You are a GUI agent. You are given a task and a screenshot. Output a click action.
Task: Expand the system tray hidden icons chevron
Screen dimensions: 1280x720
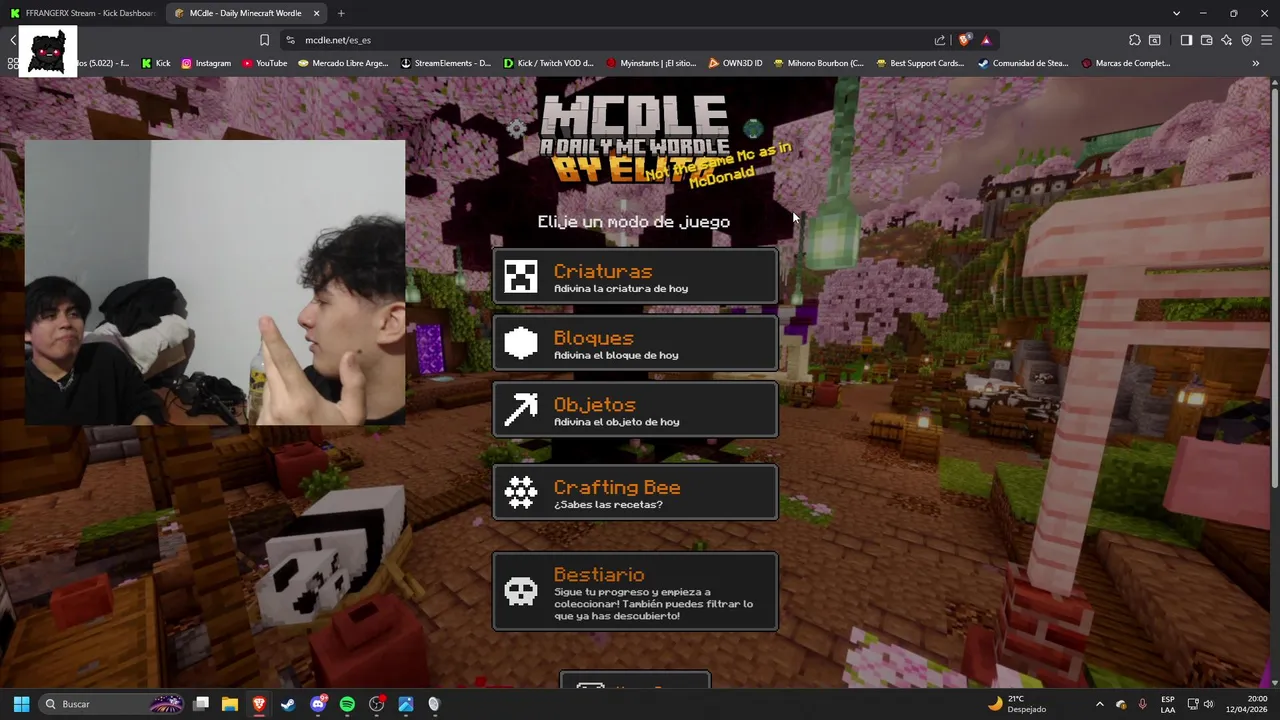click(1100, 704)
